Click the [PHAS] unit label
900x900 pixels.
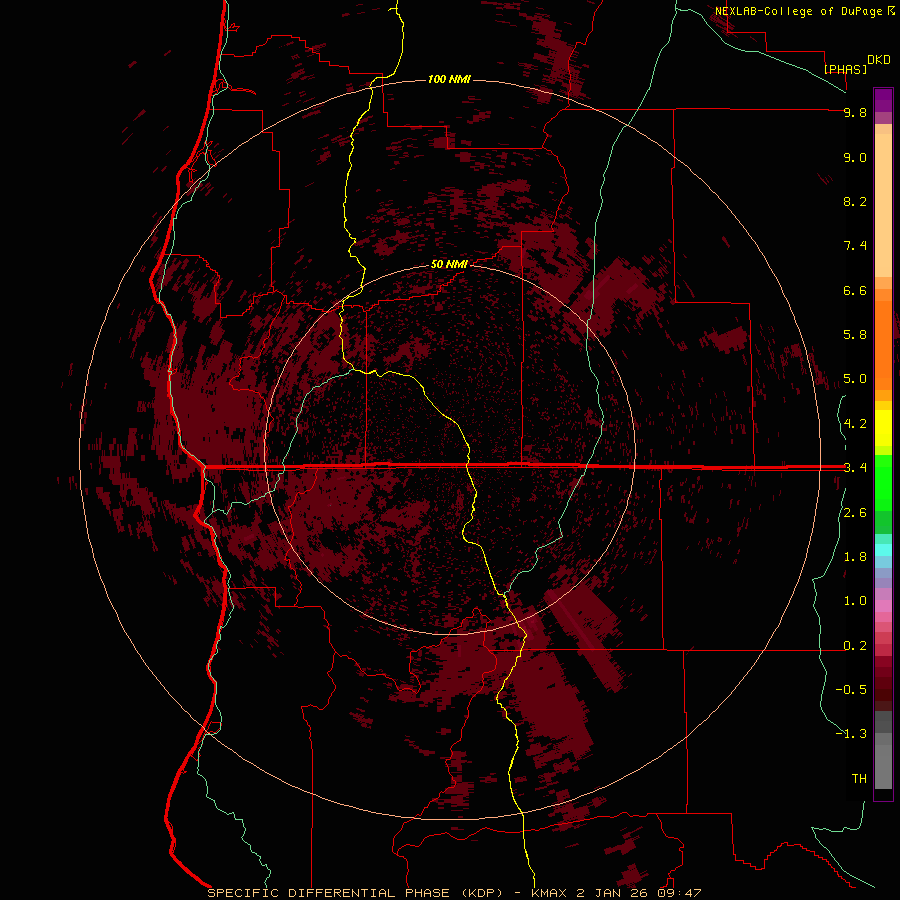click(845, 69)
